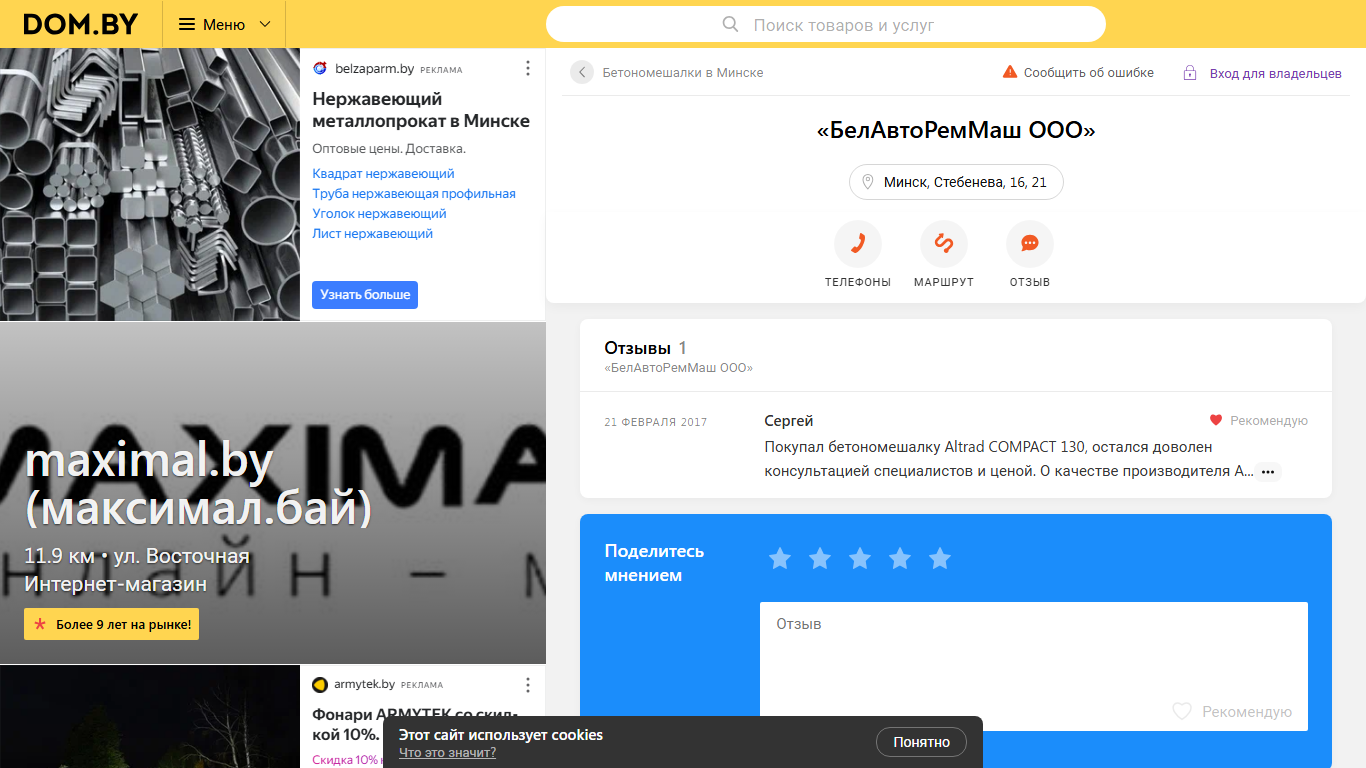Click the Телефоны phone icon

(x=858, y=244)
